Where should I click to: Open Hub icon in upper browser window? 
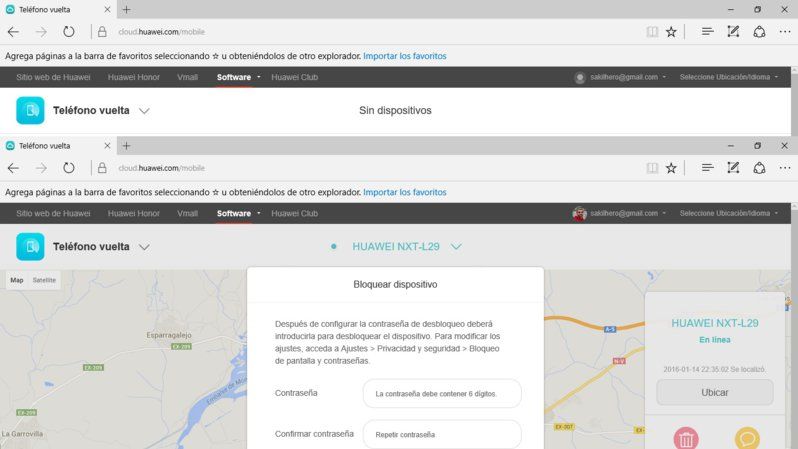[707, 32]
